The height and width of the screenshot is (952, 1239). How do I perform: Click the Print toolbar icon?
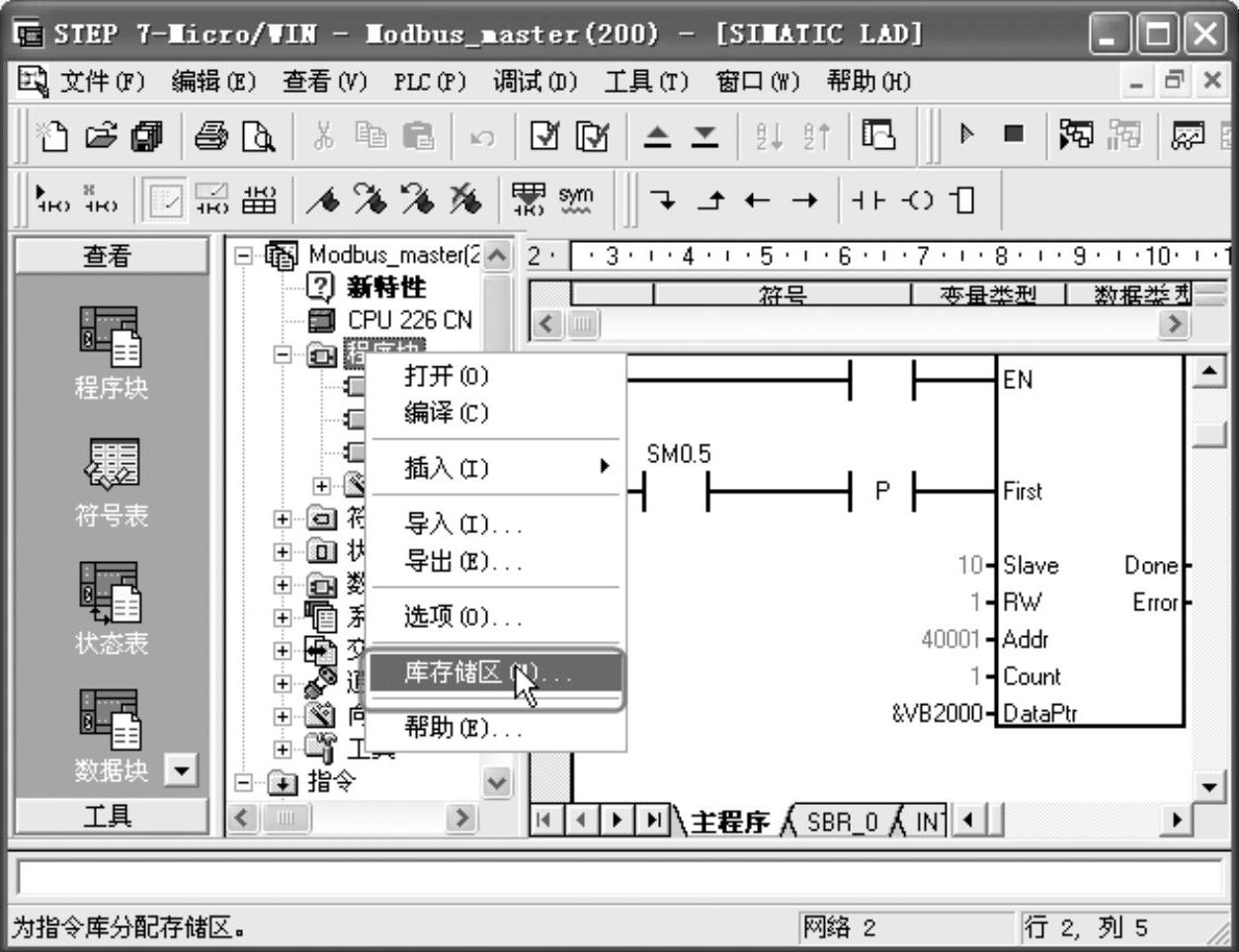tap(210, 135)
